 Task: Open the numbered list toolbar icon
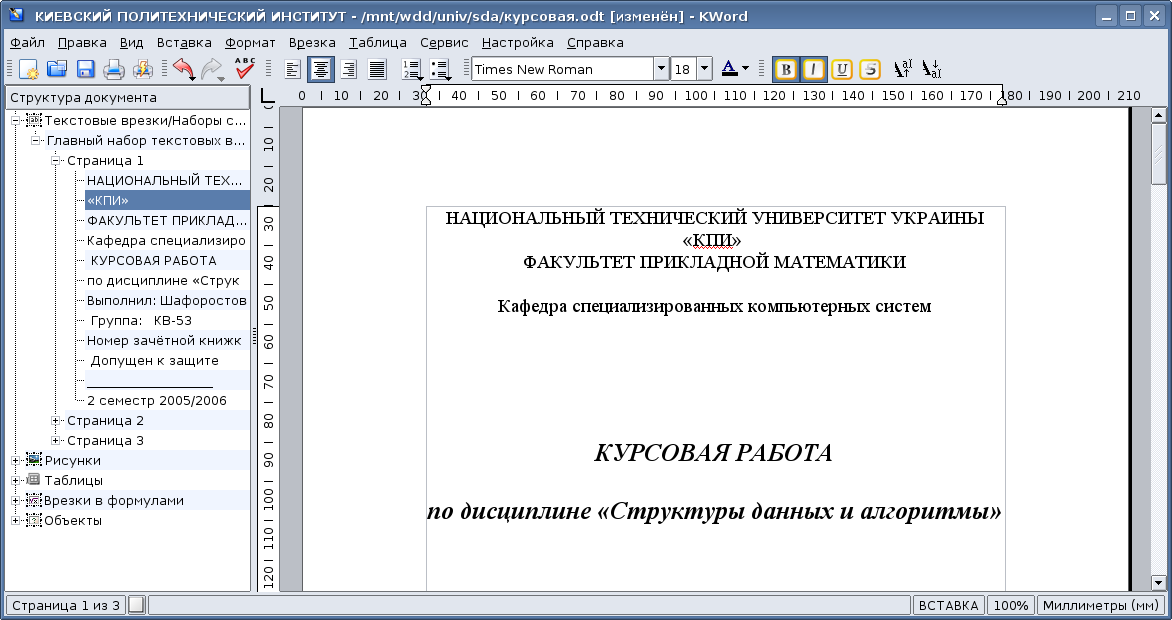click(412, 69)
